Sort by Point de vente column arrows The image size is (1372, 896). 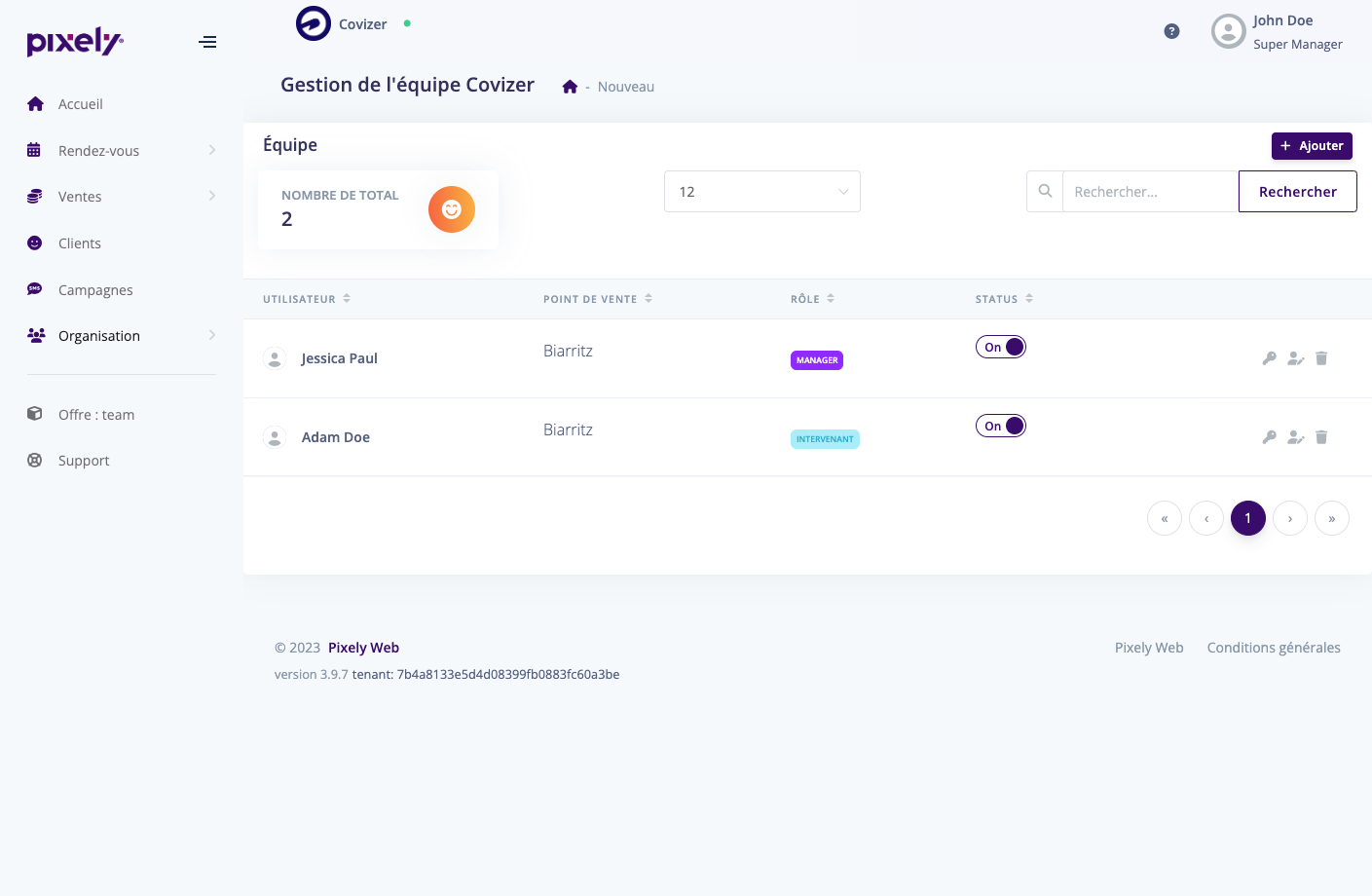click(x=649, y=299)
